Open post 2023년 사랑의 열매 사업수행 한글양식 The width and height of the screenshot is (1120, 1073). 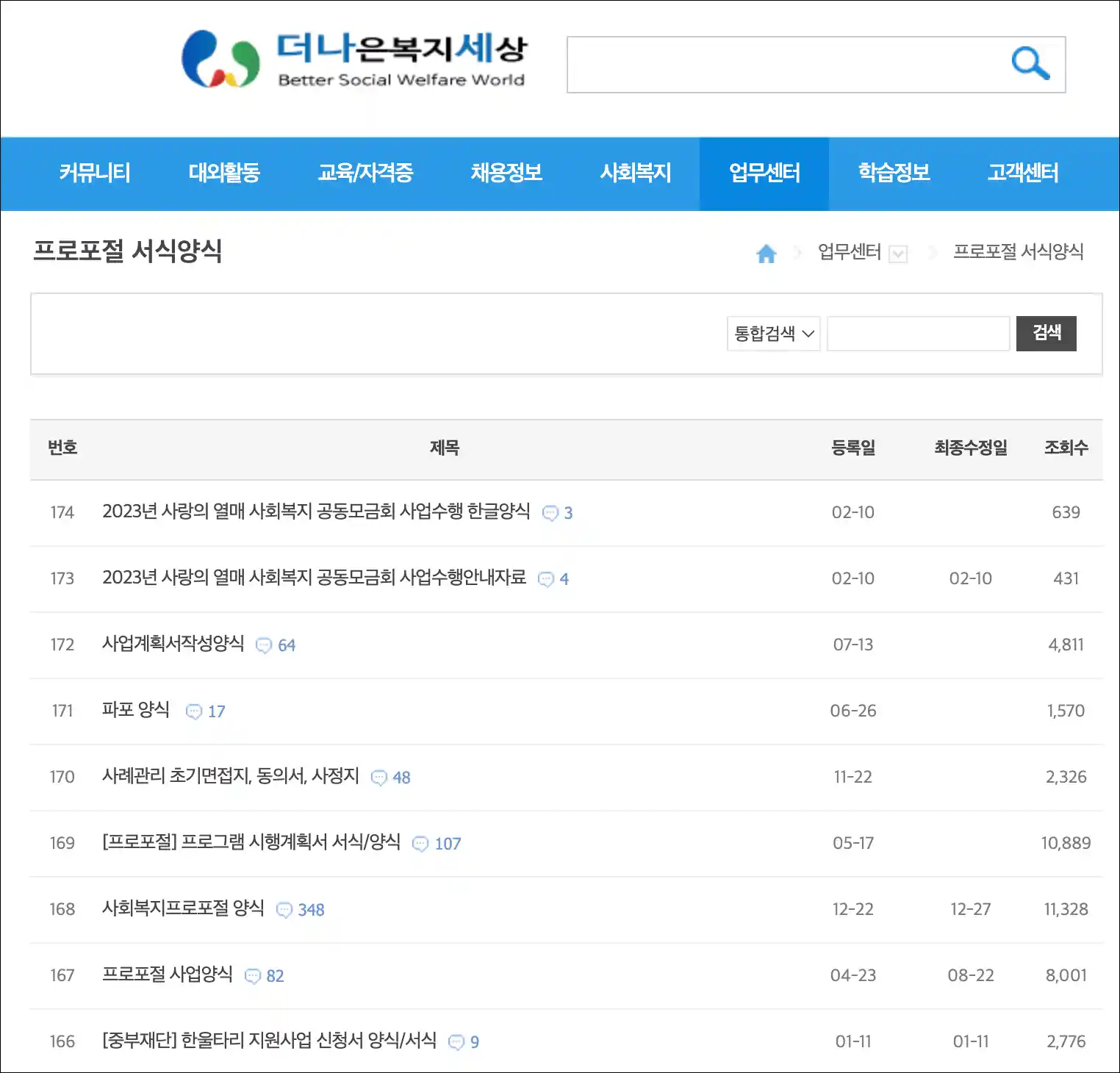[316, 512]
